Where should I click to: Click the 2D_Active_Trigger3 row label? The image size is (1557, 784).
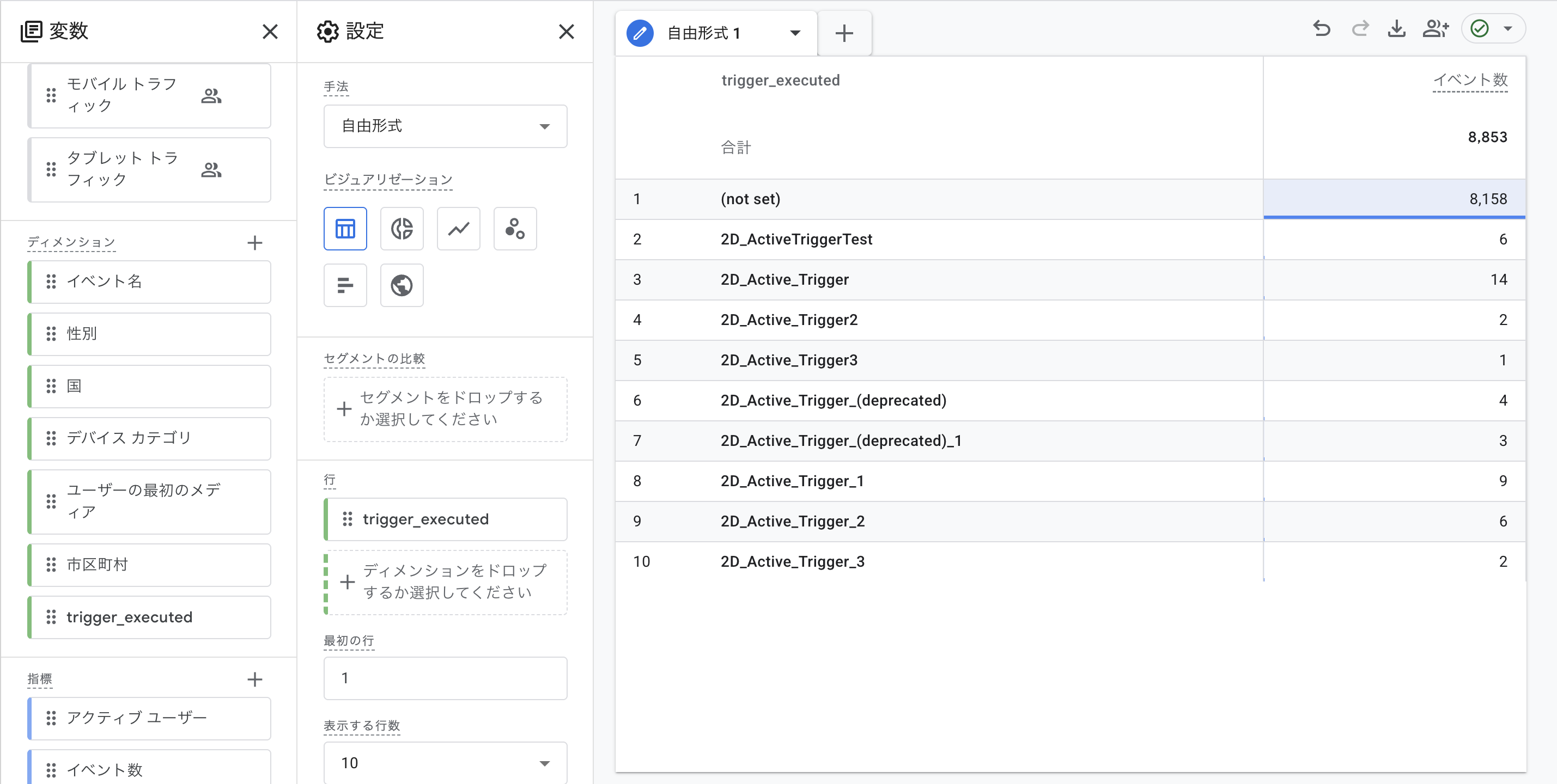789,360
